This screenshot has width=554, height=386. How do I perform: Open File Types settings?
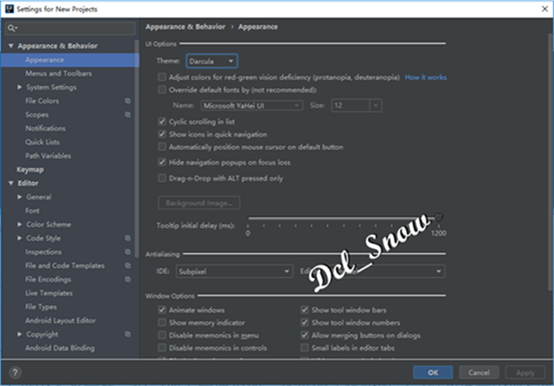[41, 307]
